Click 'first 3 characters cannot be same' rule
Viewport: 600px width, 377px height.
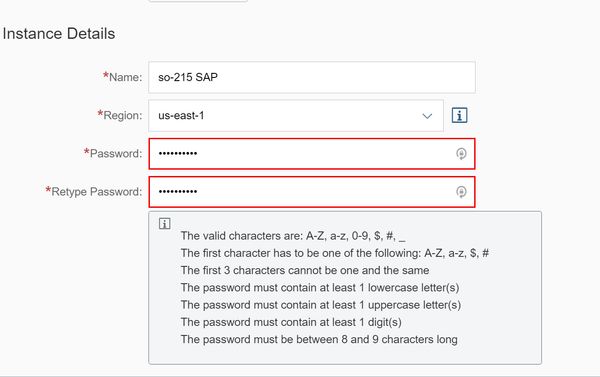(305, 270)
